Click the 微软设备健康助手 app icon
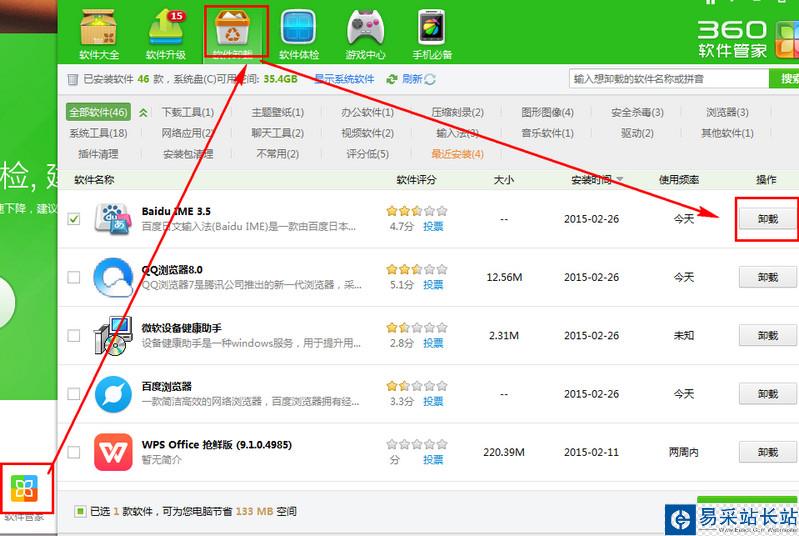 point(113,336)
